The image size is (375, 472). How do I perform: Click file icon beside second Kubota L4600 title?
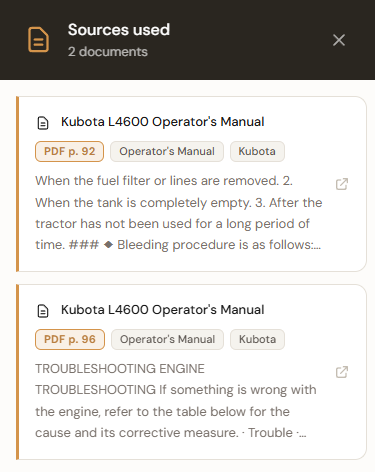(43, 311)
